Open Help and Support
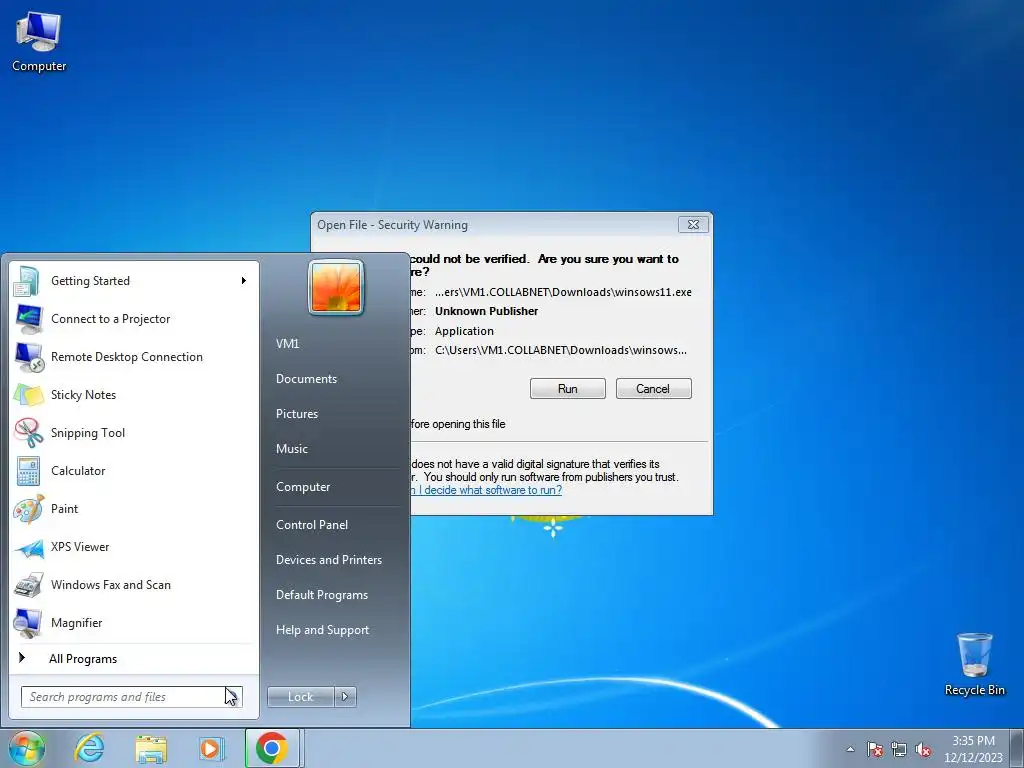This screenshot has height=768, width=1024. 322,630
